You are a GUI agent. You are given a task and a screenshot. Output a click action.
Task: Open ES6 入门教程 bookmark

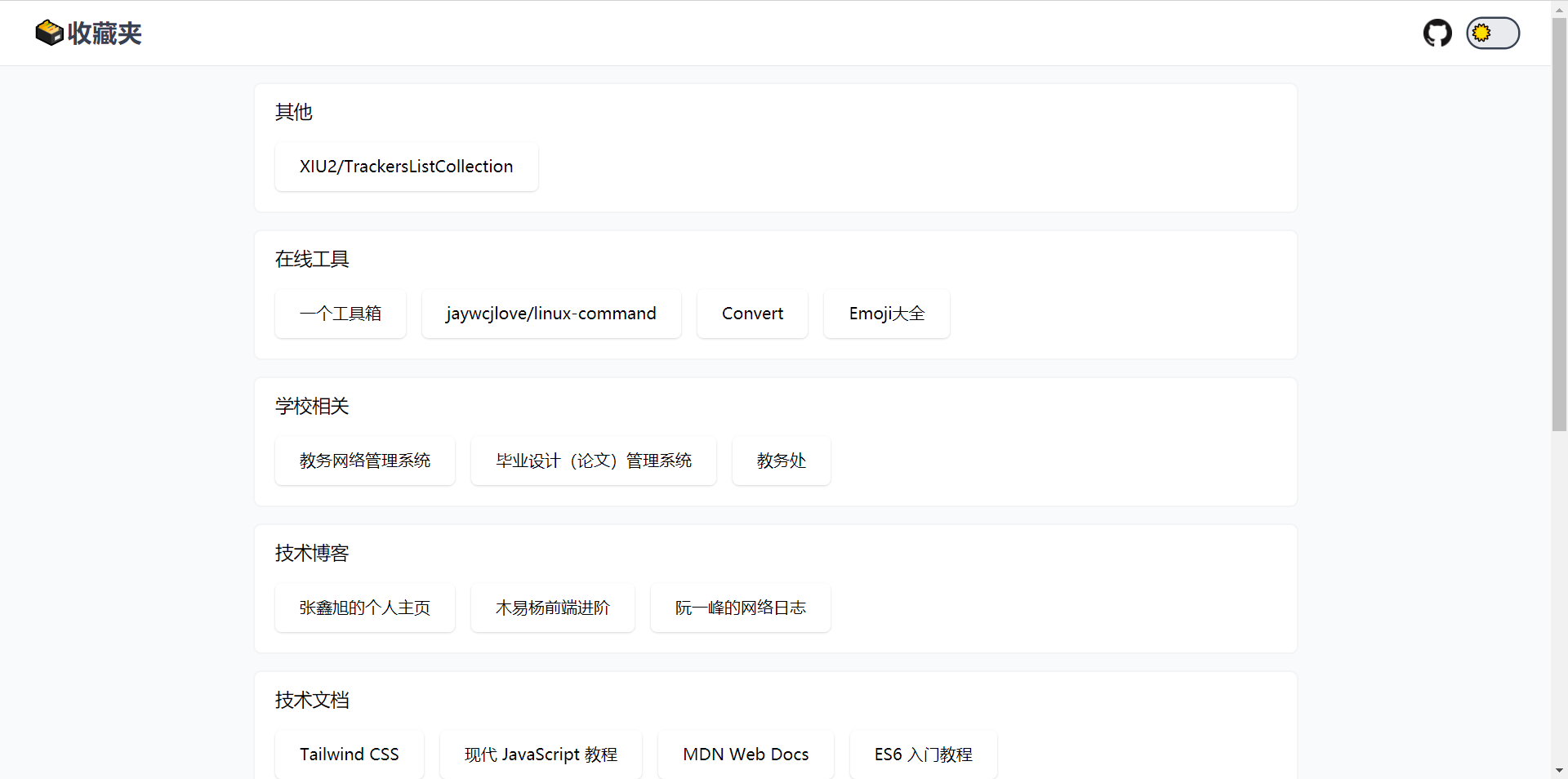click(924, 755)
